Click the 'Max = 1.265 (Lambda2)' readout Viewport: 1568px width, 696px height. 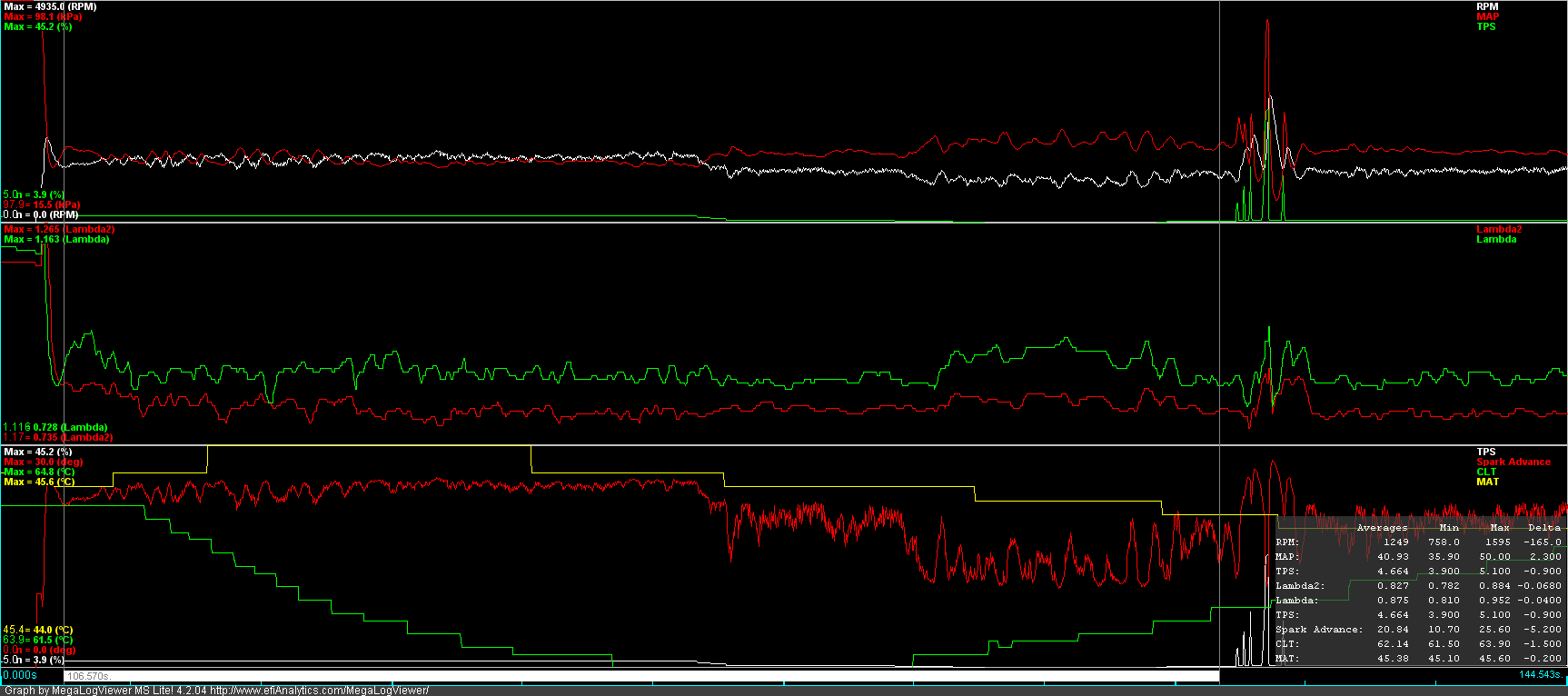59,229
